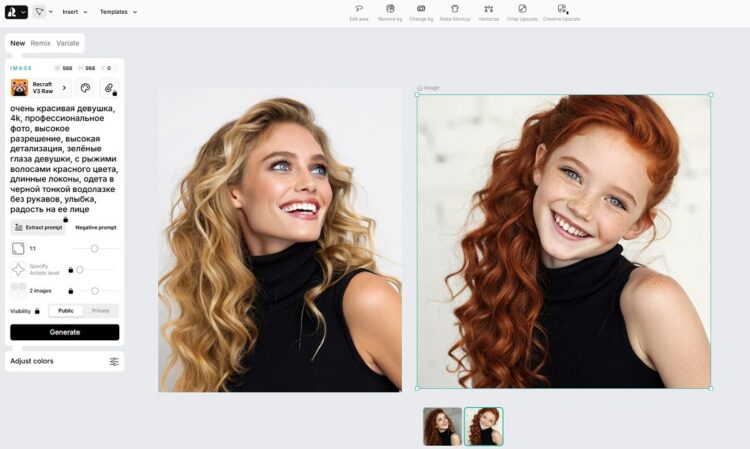This screenshot has height=449, width=750.
Task: Open the Recraft V3 Raw model selector
Action: pyautogui.click(x=41, y=88)
